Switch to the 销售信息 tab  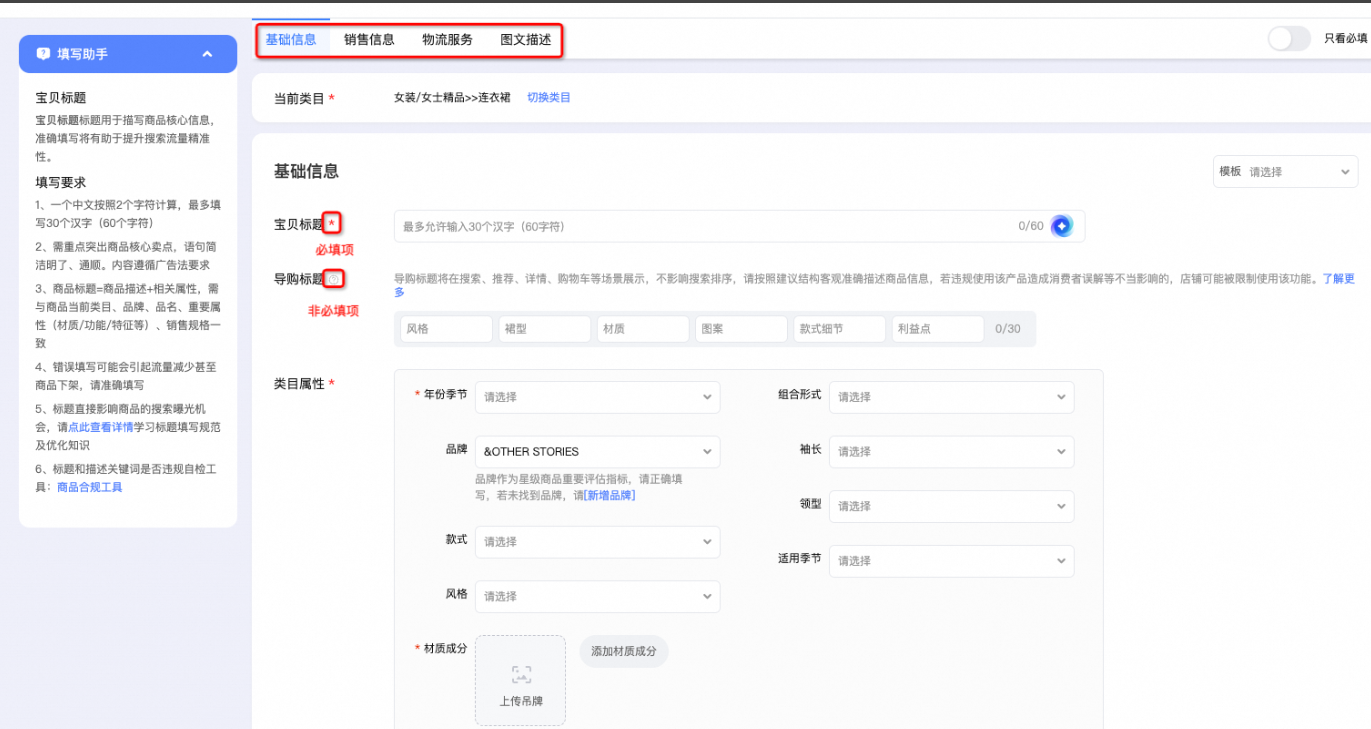coord(369,40)
